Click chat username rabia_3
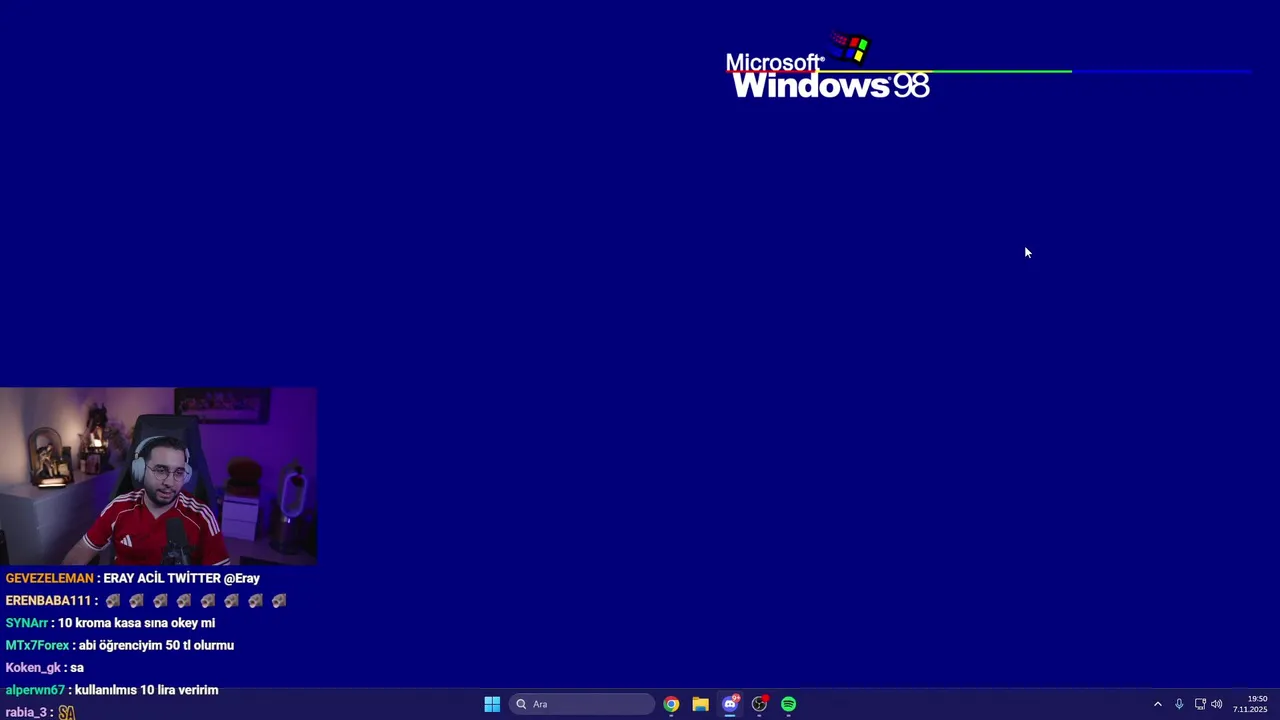The height and width of the screenshot is (720, 1280). pos(26,712)
